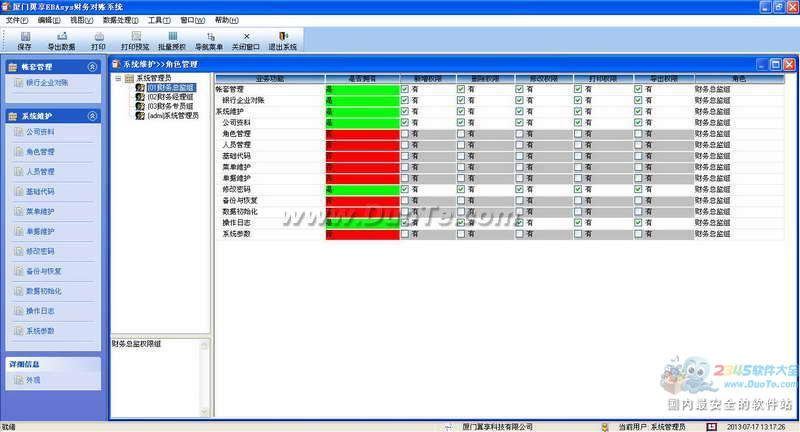Click the 批量授权 batch authorize toolbar icon

coord(172,41)
